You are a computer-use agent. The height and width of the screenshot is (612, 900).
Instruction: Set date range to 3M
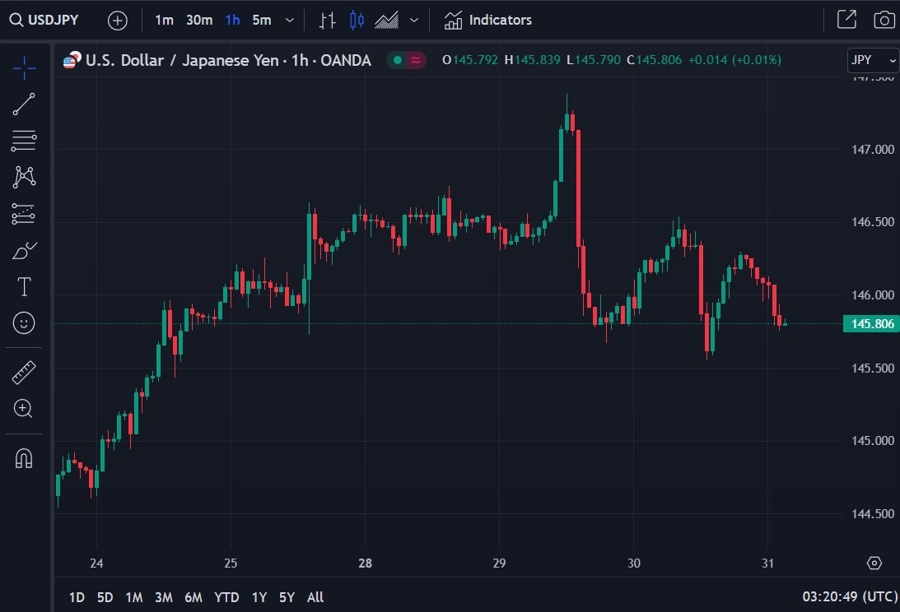[164, 598]
